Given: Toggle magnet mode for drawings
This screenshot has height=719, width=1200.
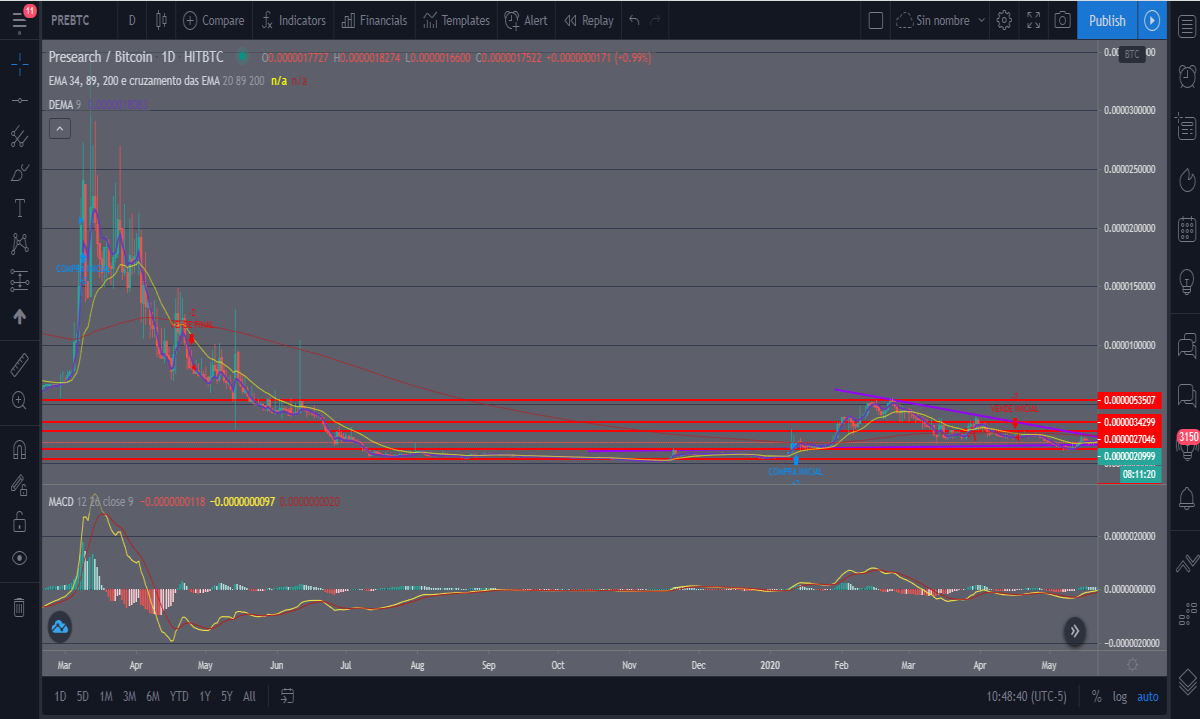Looking at the screenshot, I should click(x=19, y=448).
